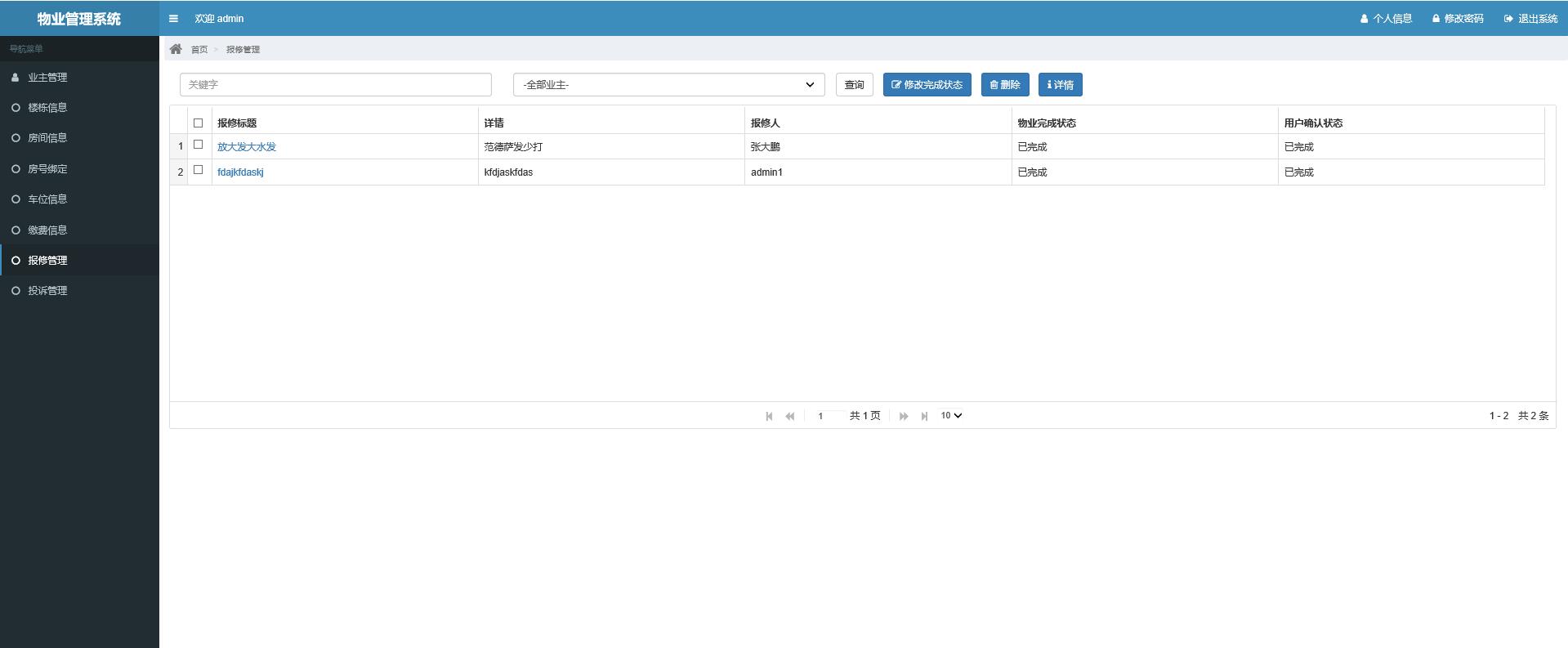Screen dimensions: 1568x648
Task: Click the home icon in breadcrumb
Action: click(176, 49)
